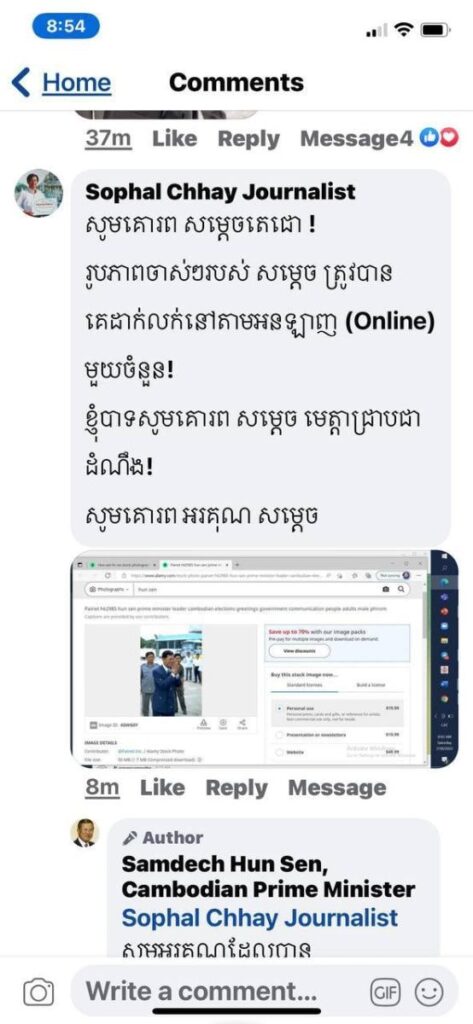Send Message to 37m ago commenter
The width and height of the screenshot is (473, 1024).
(350, 138)
